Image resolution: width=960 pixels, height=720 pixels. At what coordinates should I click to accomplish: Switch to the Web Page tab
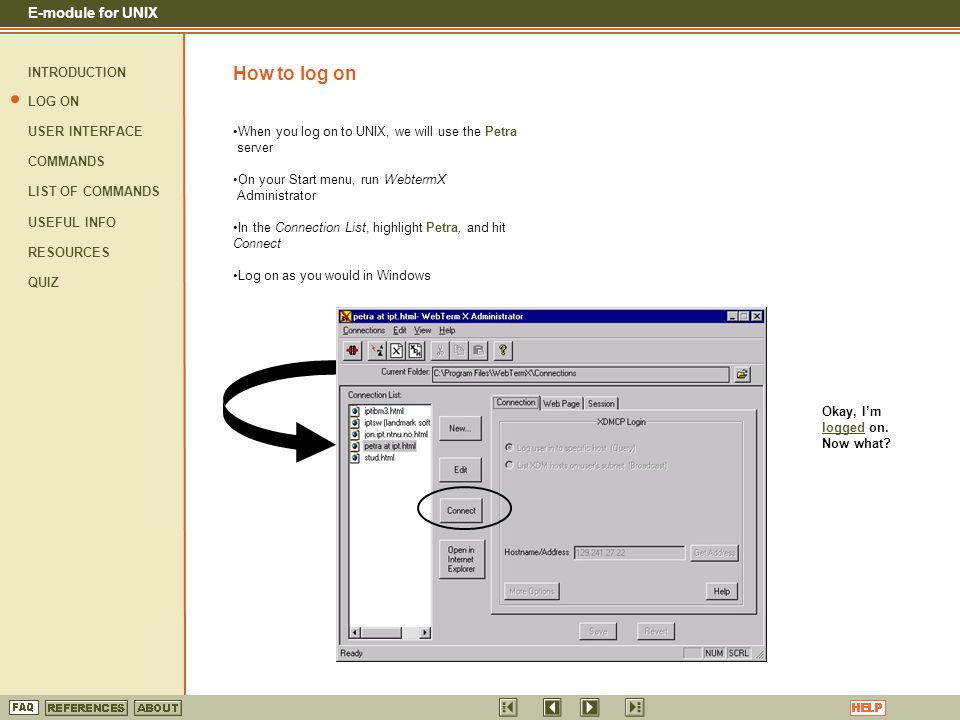[x=561, y=403]
